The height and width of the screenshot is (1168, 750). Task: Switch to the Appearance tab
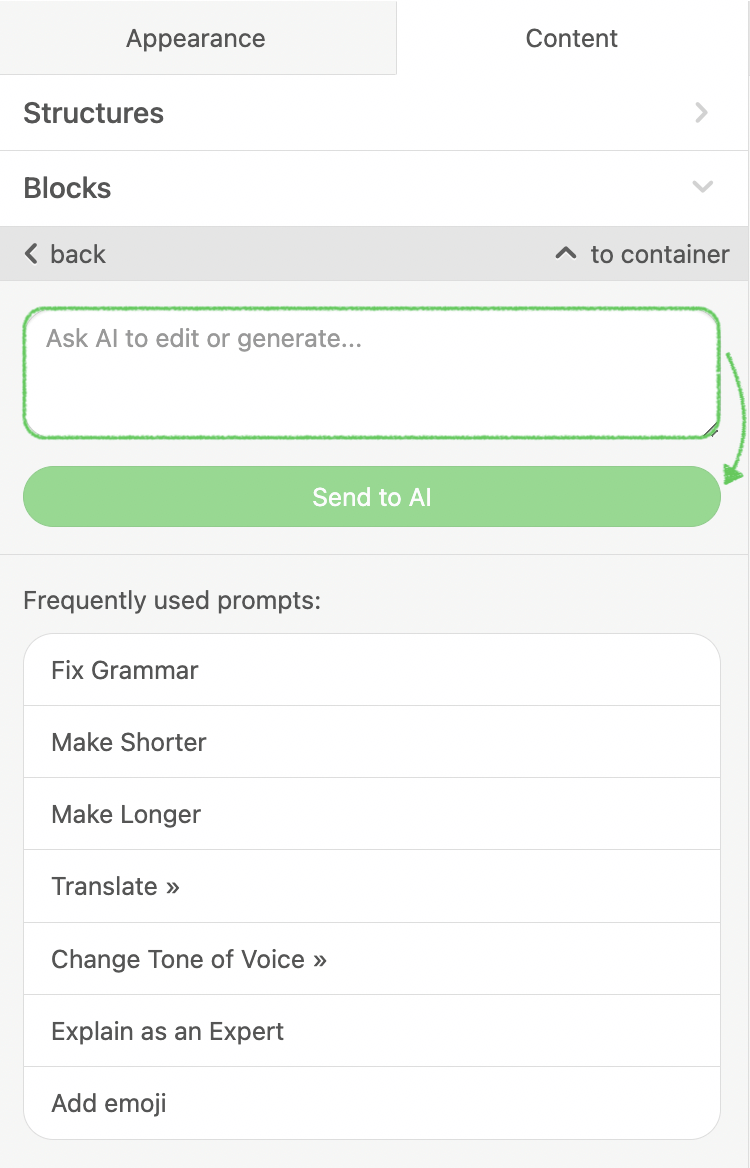pyautogui.click(x=196, y=39)
